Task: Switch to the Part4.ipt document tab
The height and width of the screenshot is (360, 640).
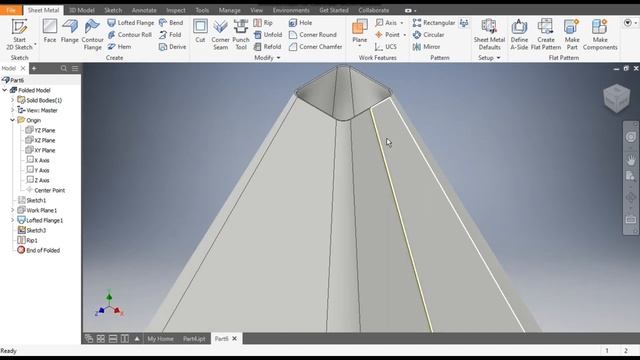Action: (x=194, y=339)
